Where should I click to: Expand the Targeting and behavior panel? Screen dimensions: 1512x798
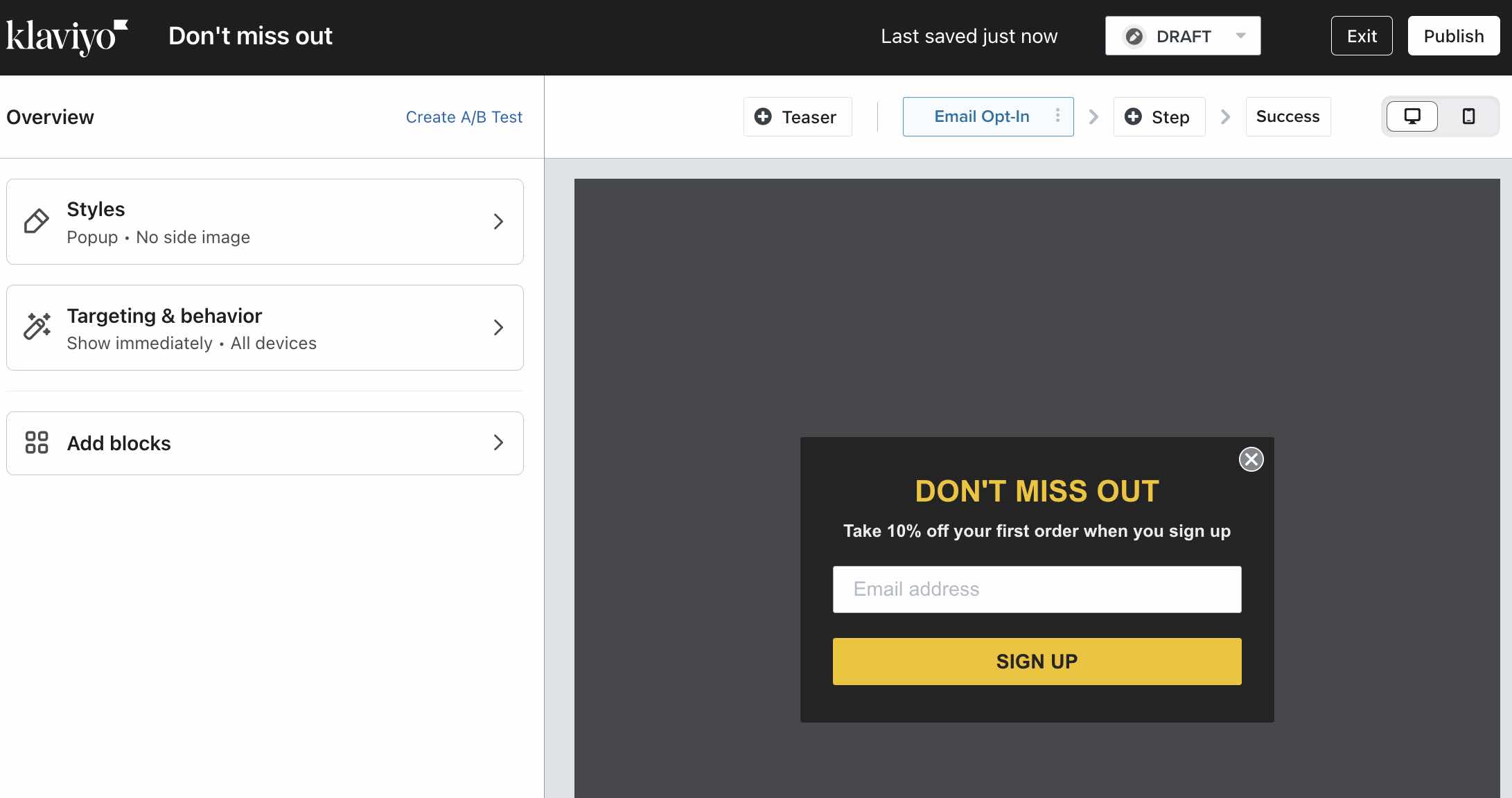tap(265, 327)
